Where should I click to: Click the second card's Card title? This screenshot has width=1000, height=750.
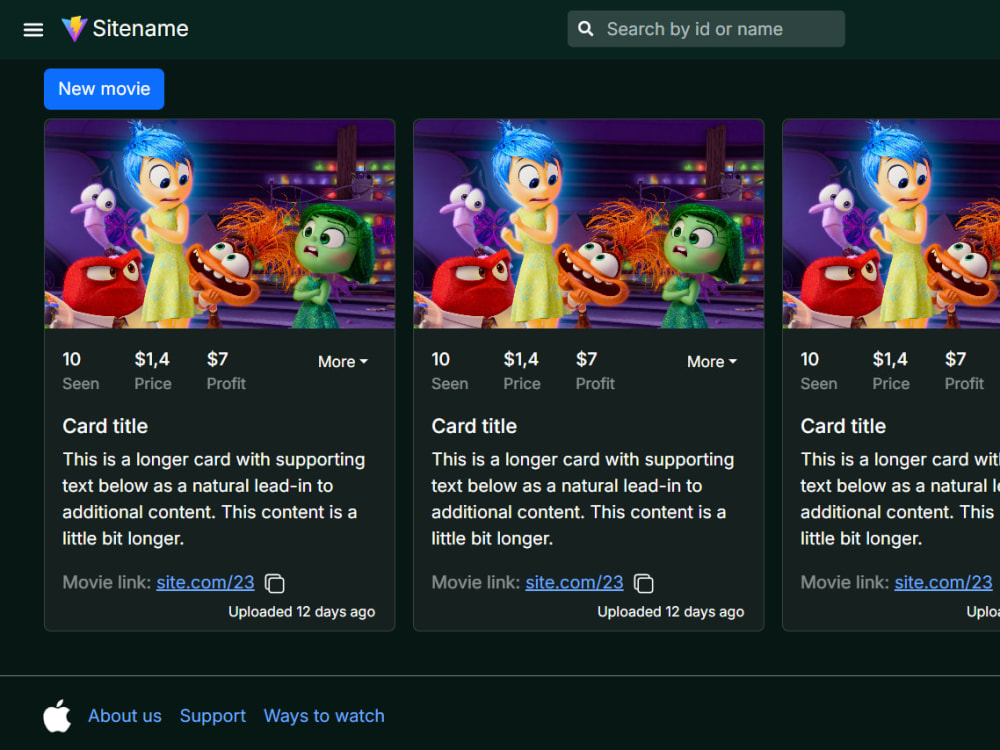474,426
